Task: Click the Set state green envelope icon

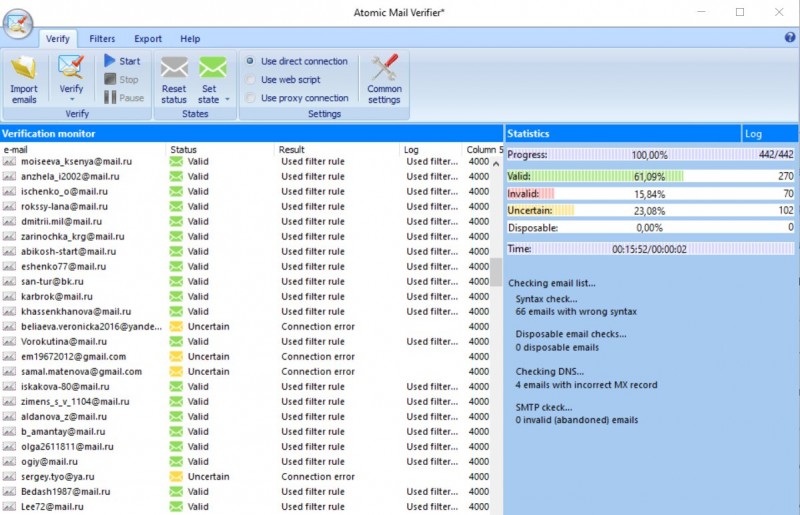Action: pos(213,67)
